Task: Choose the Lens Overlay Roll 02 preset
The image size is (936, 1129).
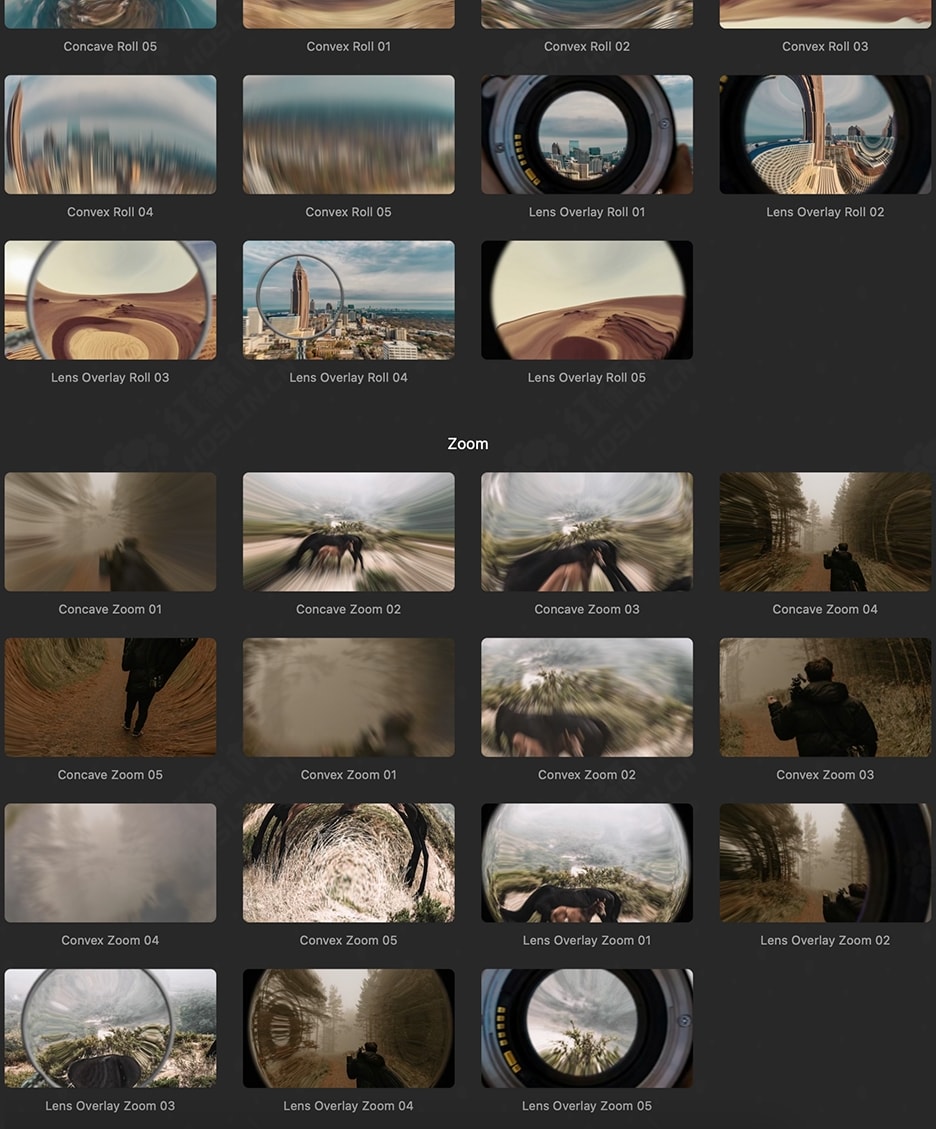Action: coord(825,135)
